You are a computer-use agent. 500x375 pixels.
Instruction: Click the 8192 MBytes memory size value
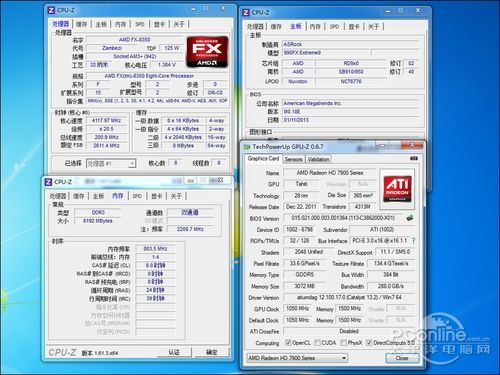(x=98, y=221)
